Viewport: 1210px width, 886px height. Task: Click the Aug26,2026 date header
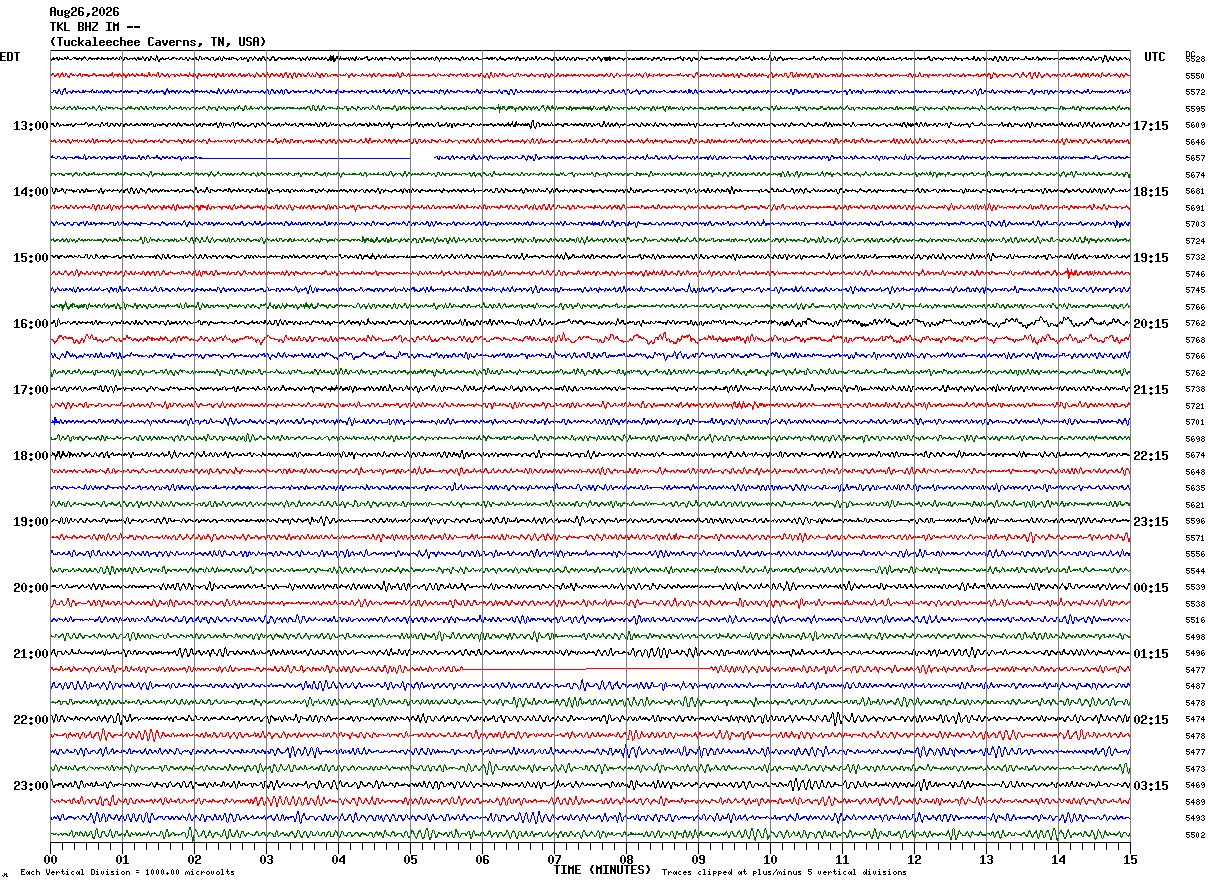[x=84, y=12]
